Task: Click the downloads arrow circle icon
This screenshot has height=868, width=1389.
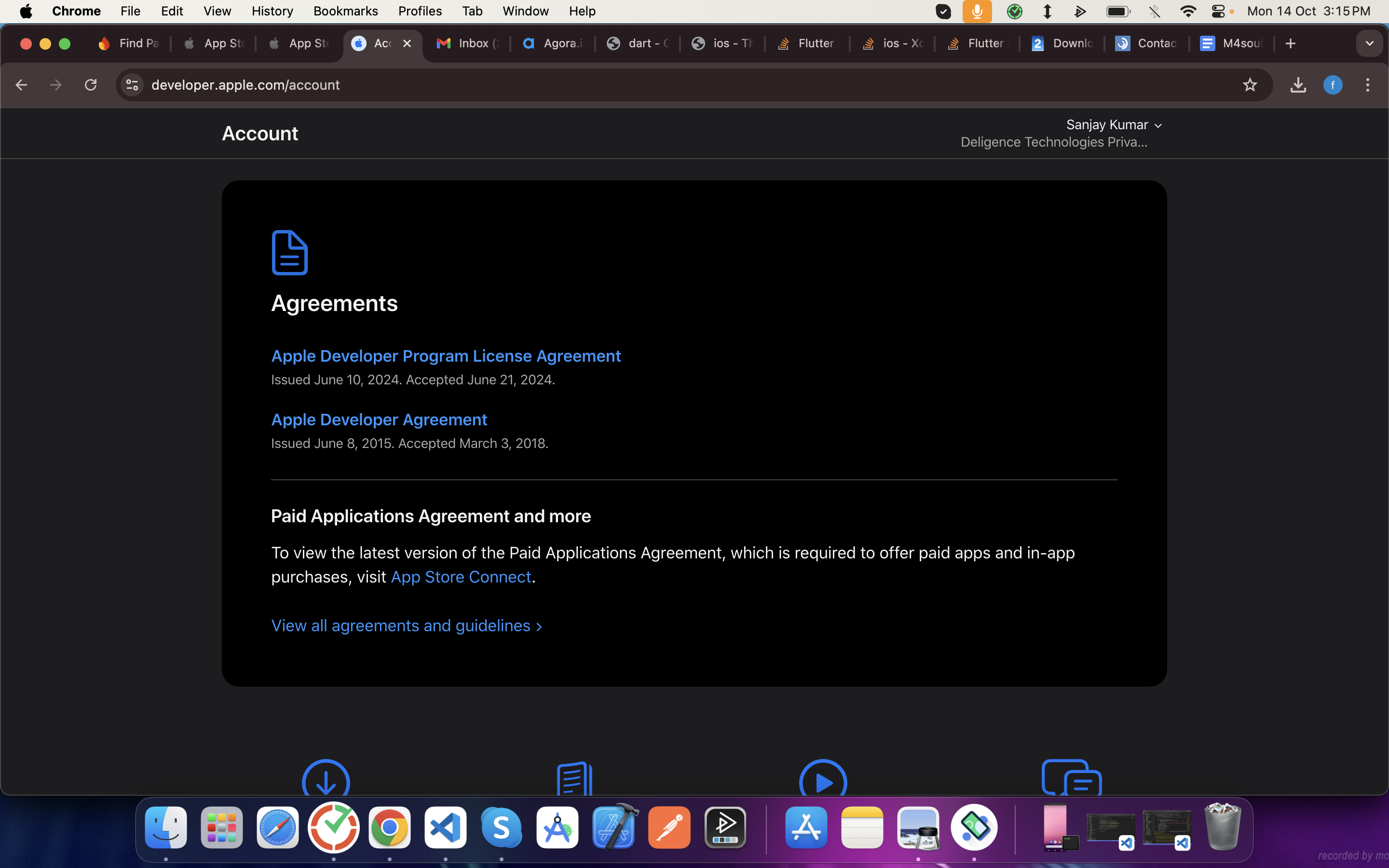Action: point(326,777)
